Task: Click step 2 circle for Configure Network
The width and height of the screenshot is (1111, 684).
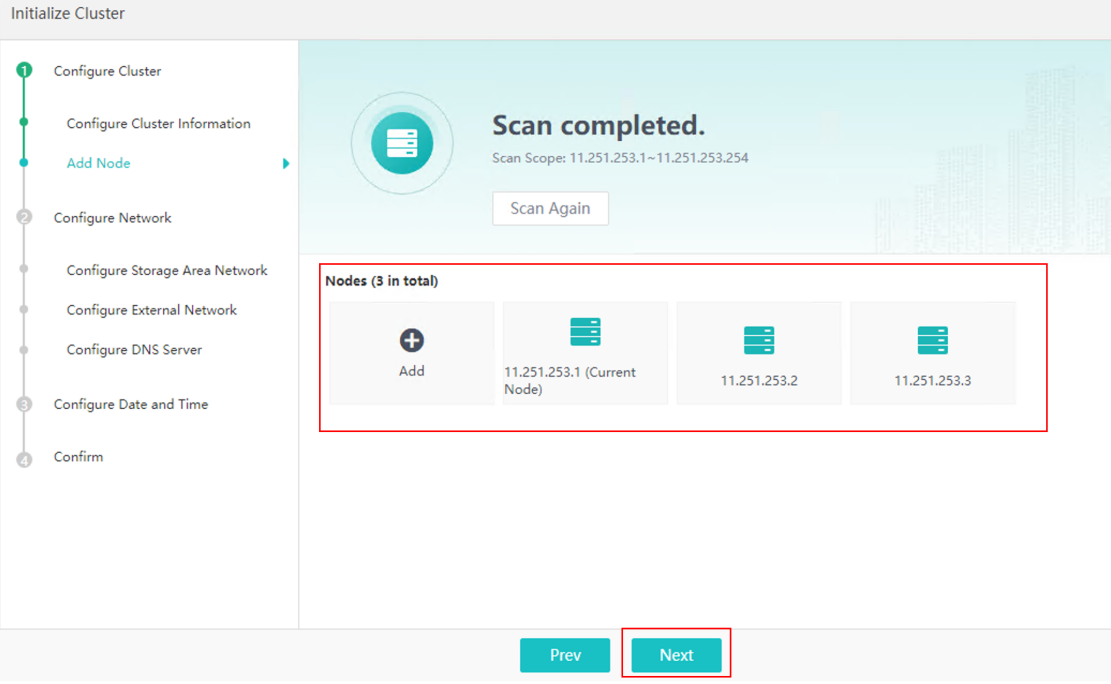Action: [24, 218]
